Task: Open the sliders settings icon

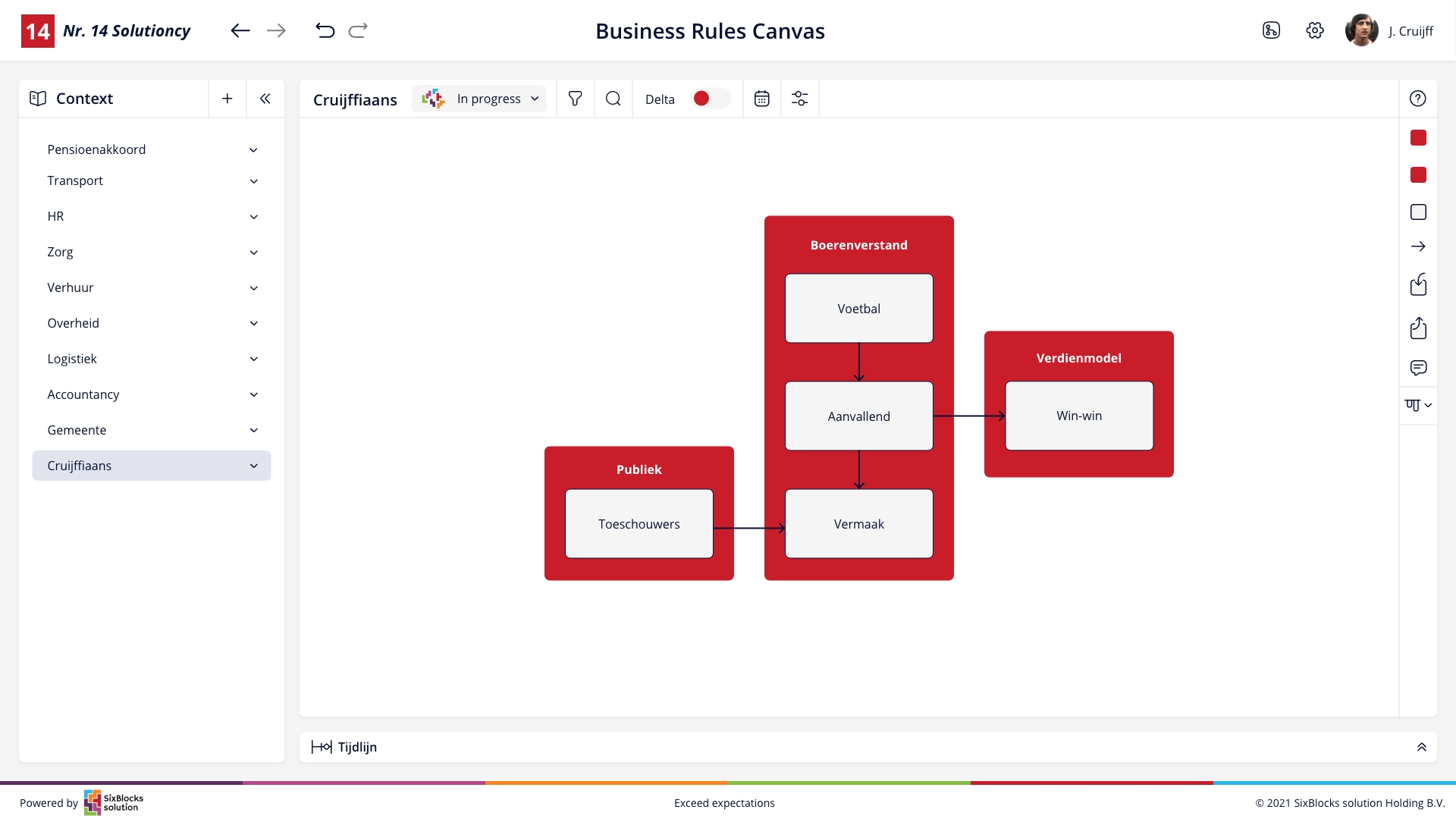Action: coord(800,99)
